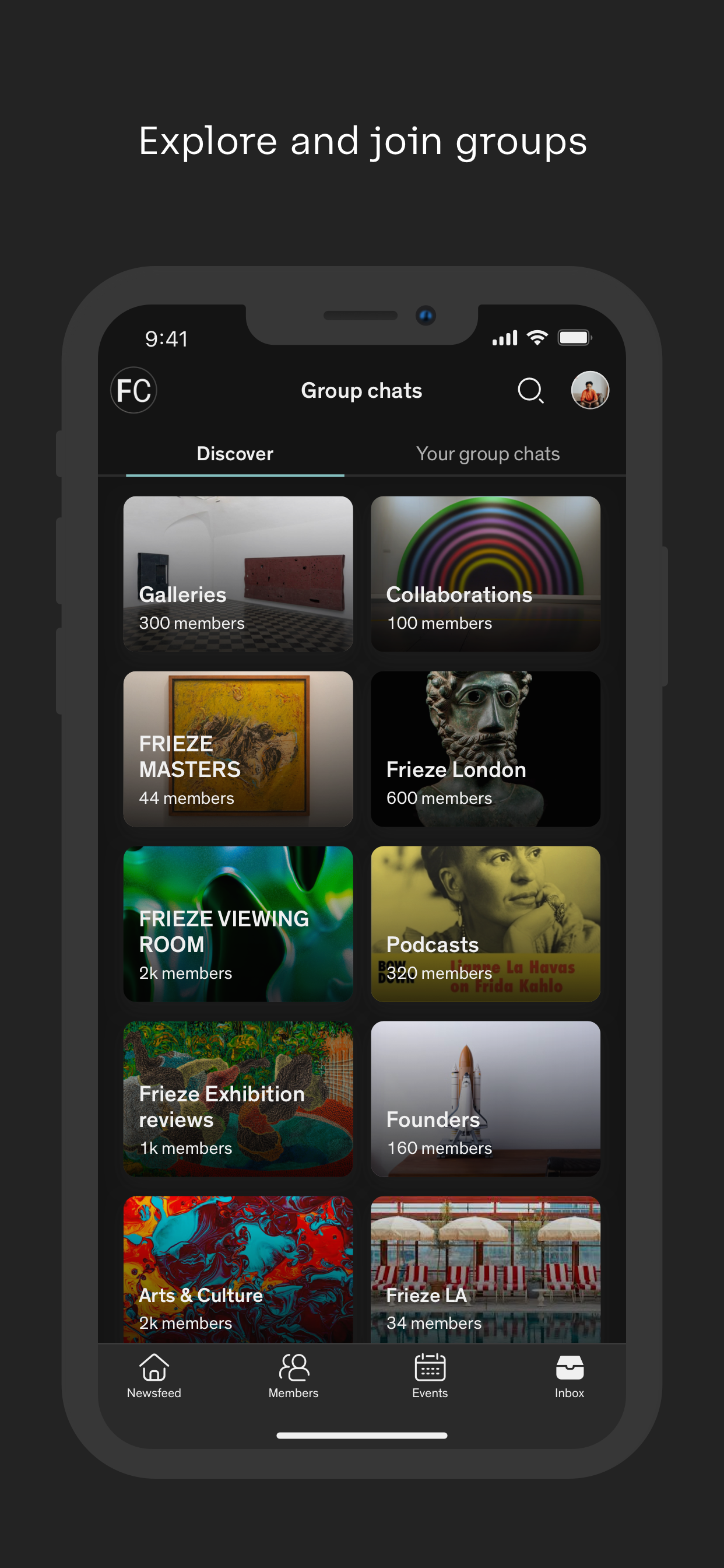The image size is (724, 1568).
Task: Open the Frieze Exhibition reviews group card
Action: click(x=238, y=1098)
